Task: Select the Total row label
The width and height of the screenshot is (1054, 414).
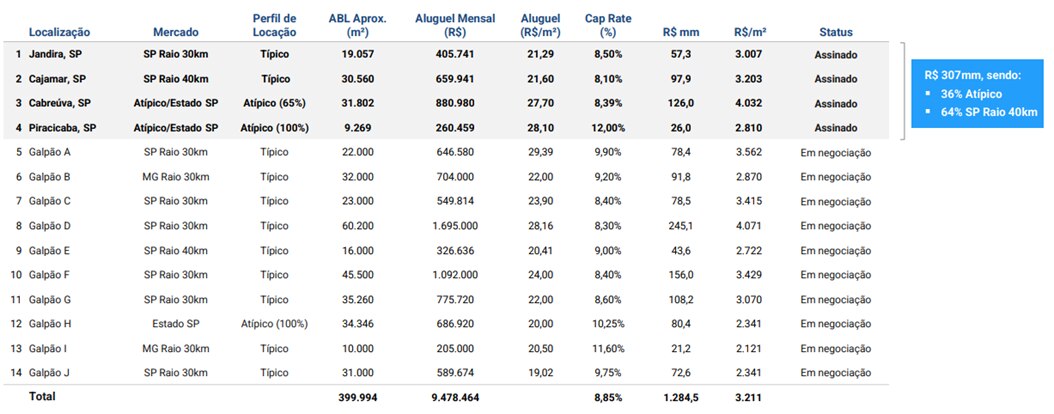Action: click(42, 397)
